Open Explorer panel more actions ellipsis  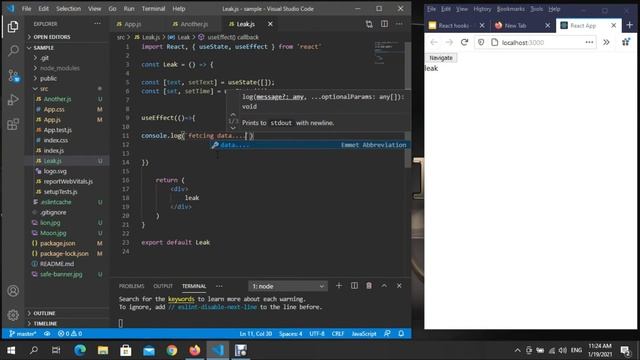[97, 24]
